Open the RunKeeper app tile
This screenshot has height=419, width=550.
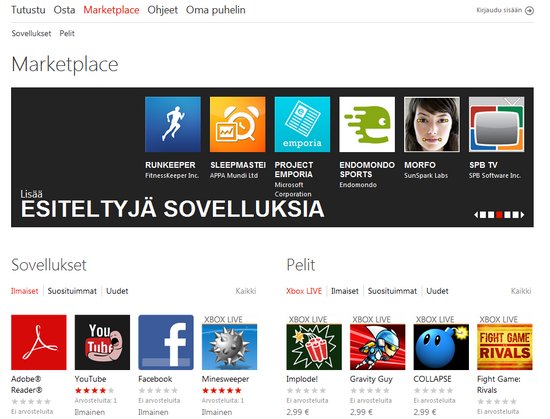tap(173, 124)
